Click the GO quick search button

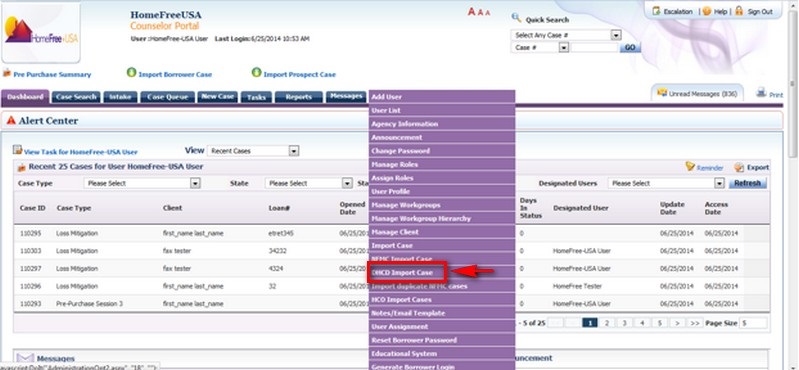click(630, 47)
